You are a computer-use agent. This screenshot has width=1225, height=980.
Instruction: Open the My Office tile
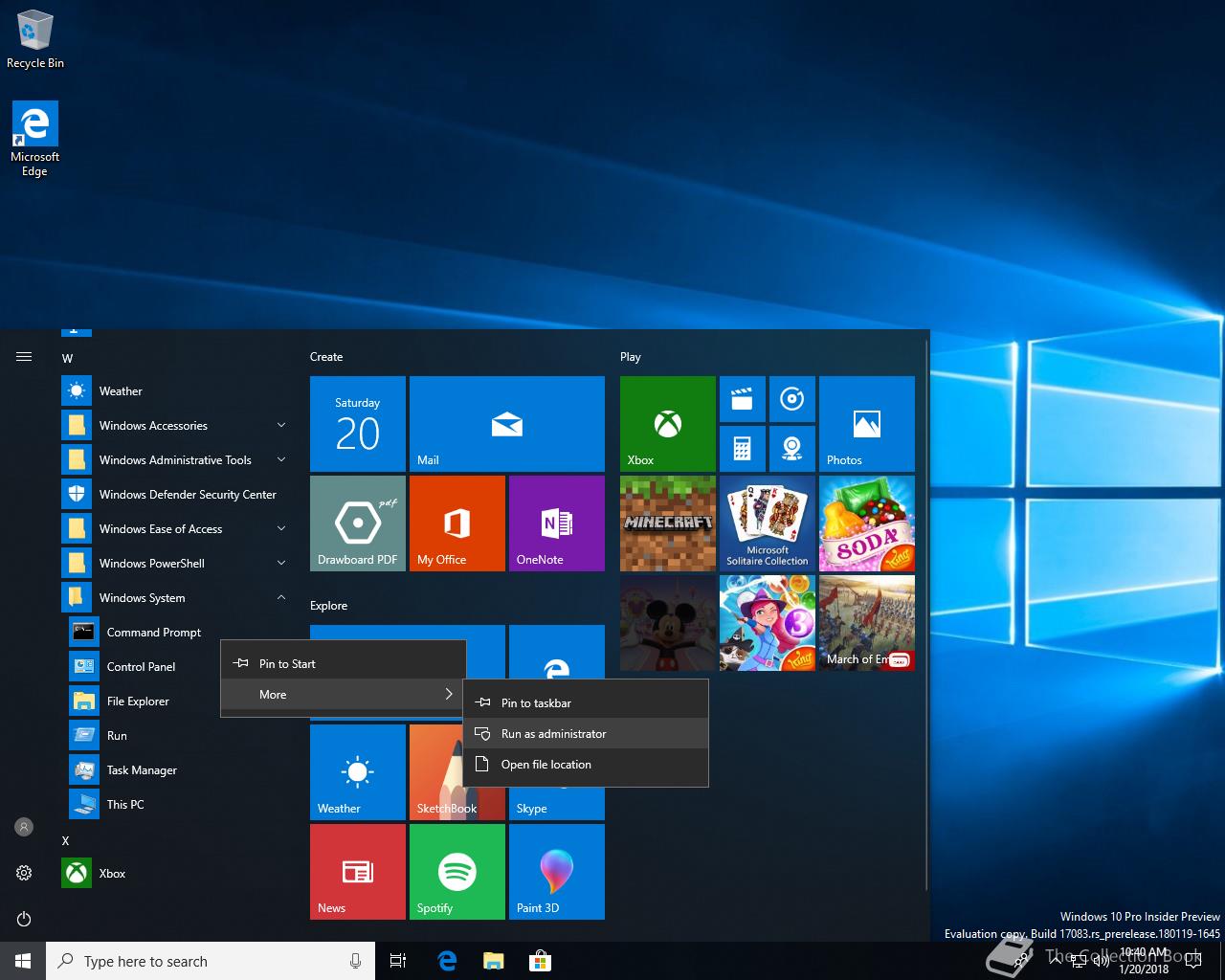(x=457, y=523)
